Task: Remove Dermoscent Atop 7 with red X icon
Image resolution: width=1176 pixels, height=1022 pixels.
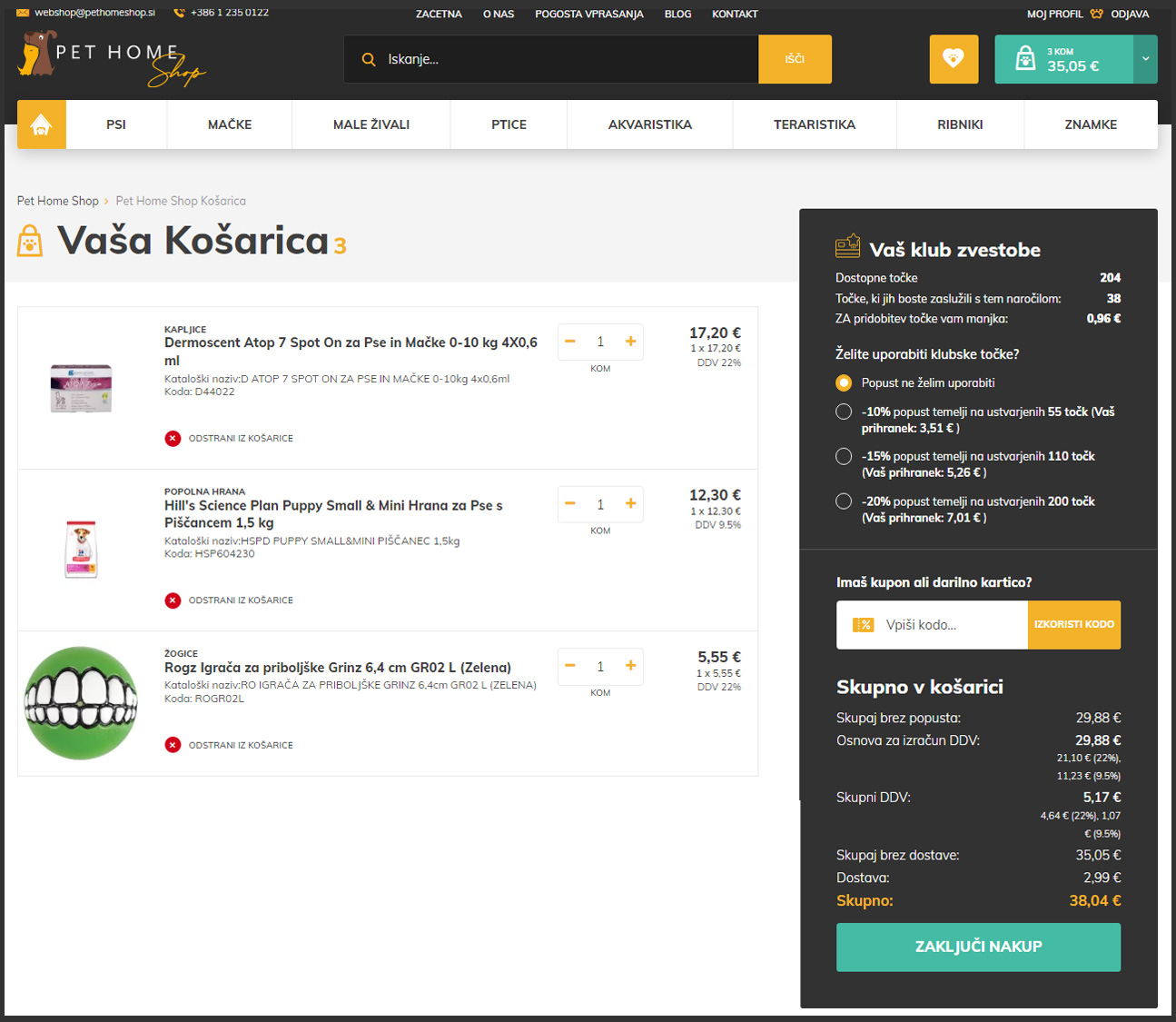Action: click(x=173, y=438)
